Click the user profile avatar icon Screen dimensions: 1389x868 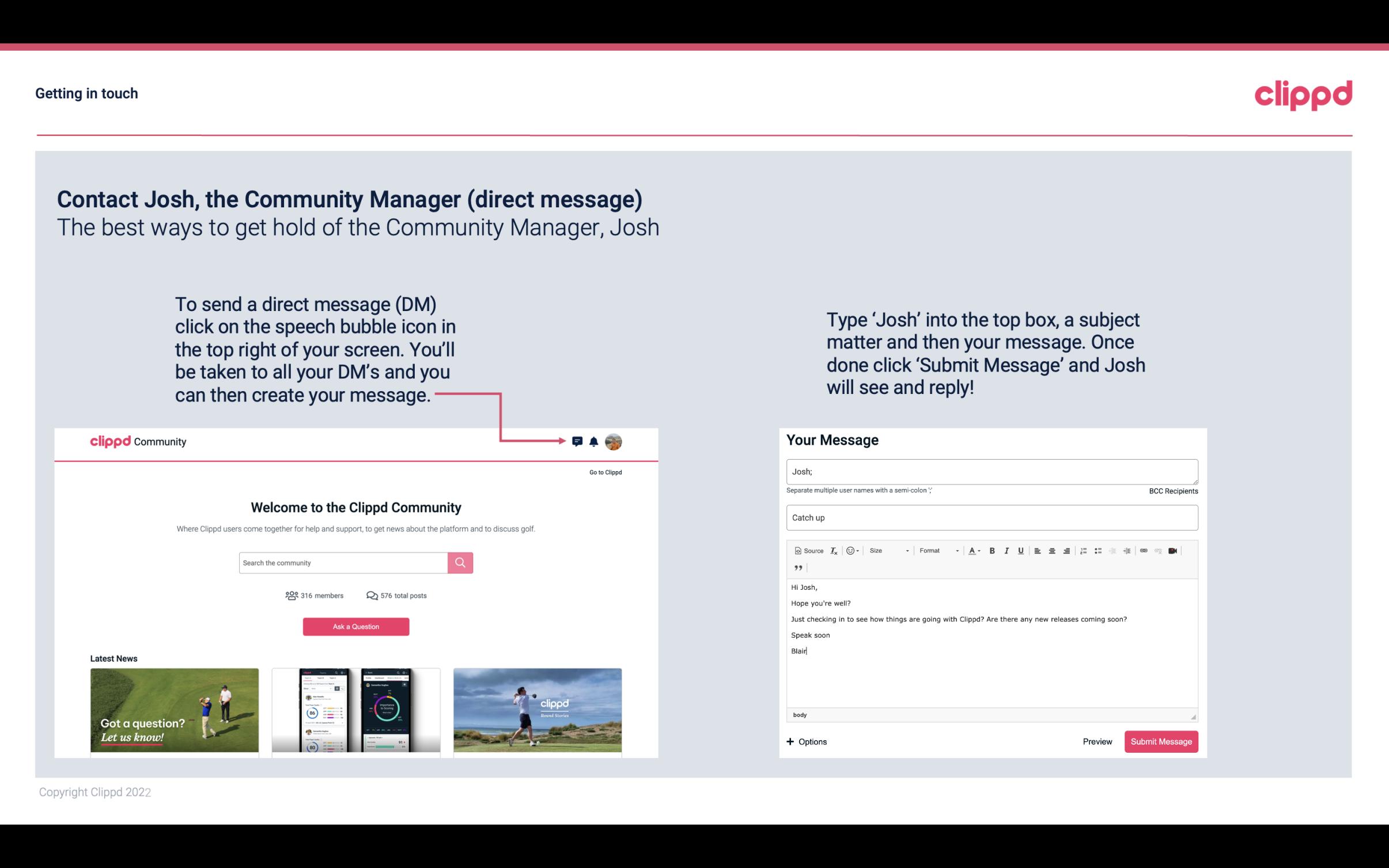point(614,442)
